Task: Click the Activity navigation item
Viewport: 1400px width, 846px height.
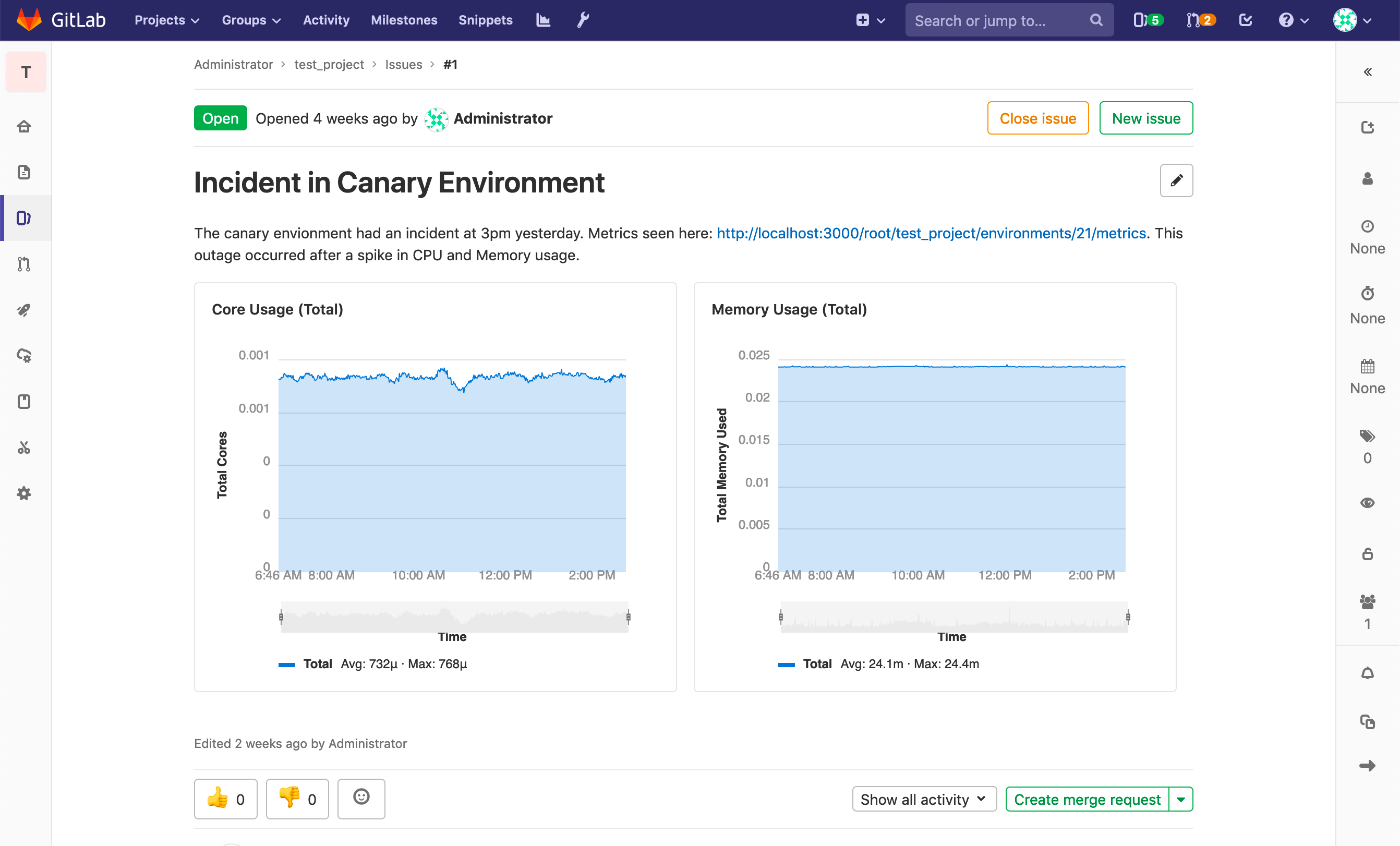Action: [x=327, y=19]
